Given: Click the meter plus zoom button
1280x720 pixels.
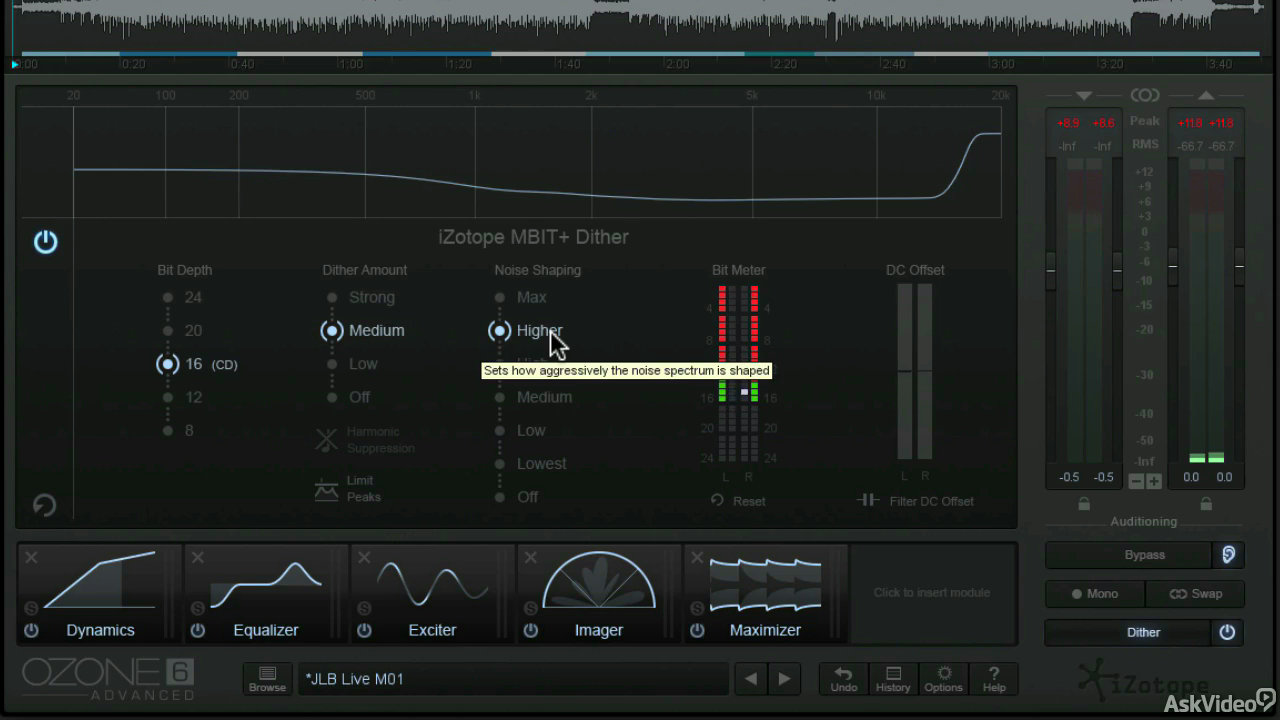Looking at the screenshot, I should tap(1153, 481).
